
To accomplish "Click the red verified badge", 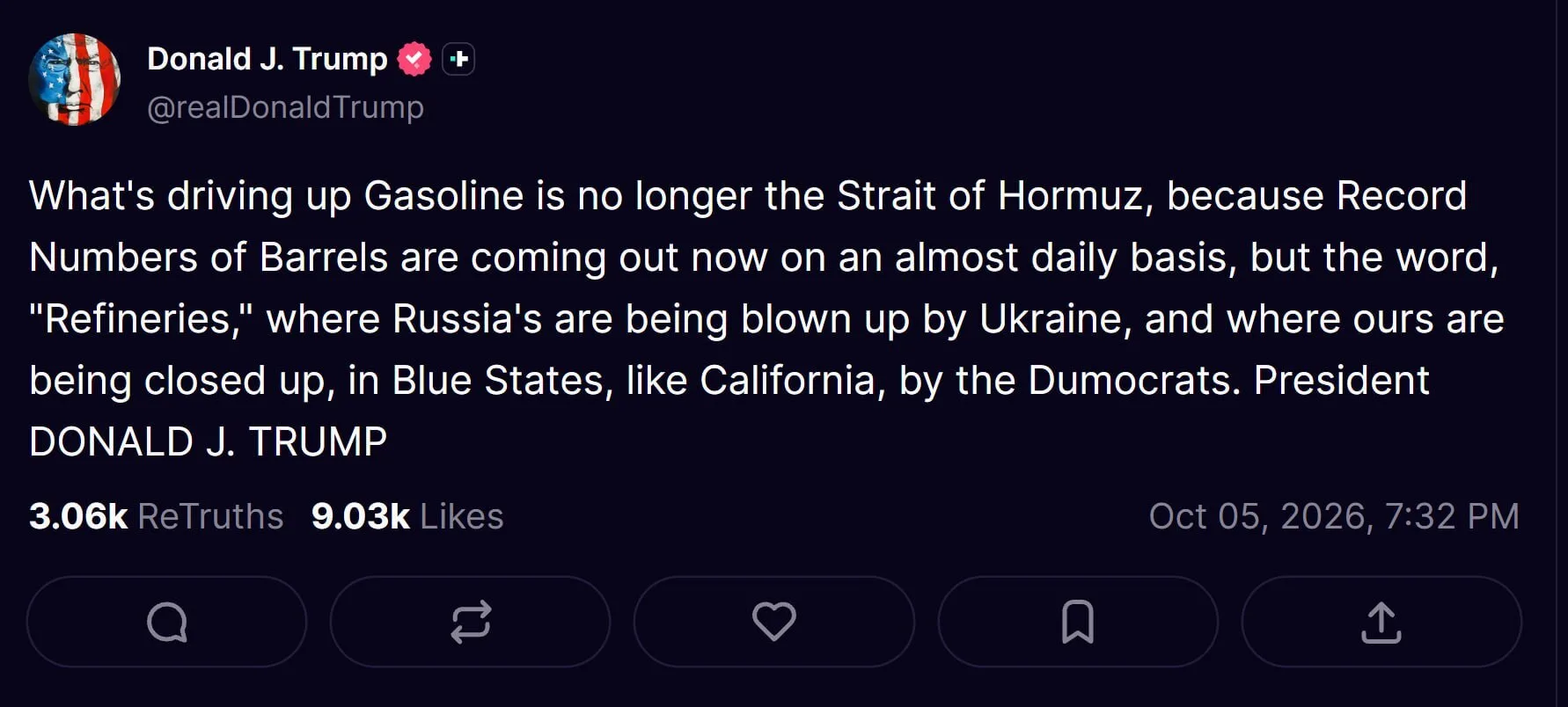I will pyautogui.click(x=414, y=59).
